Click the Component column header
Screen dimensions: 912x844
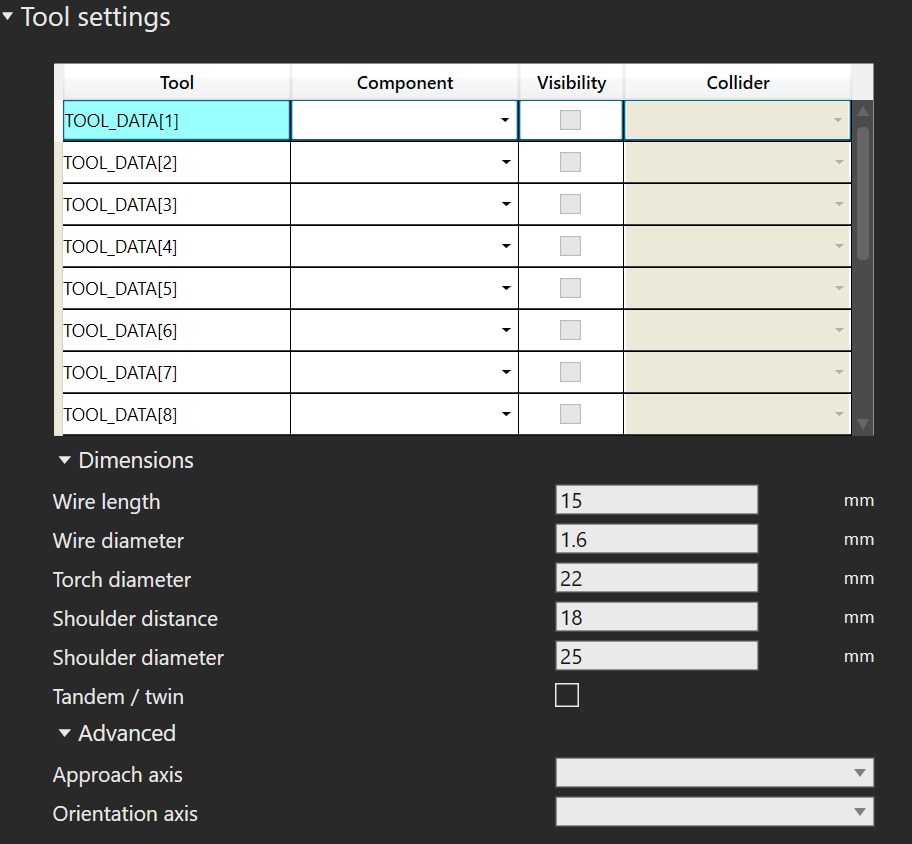405,83
